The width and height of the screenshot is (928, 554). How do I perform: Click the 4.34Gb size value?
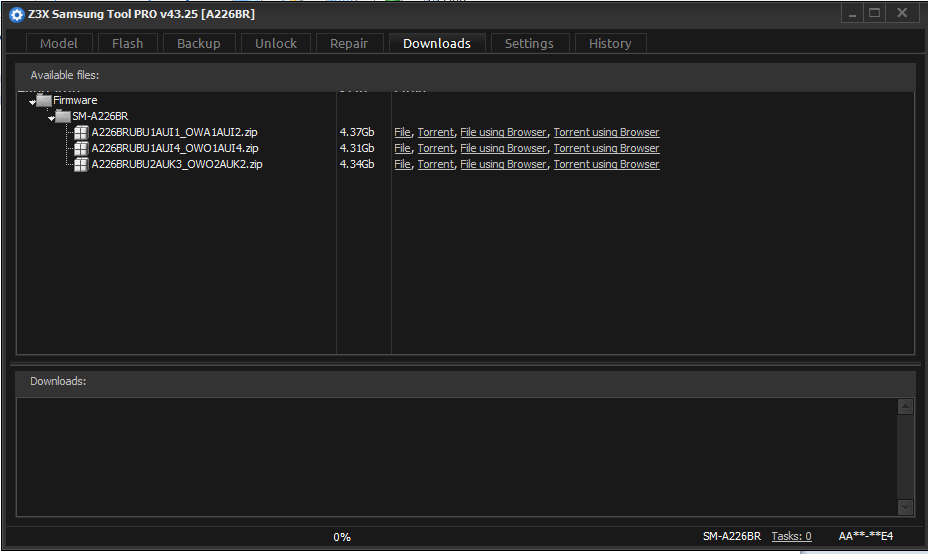pos(357,164)
